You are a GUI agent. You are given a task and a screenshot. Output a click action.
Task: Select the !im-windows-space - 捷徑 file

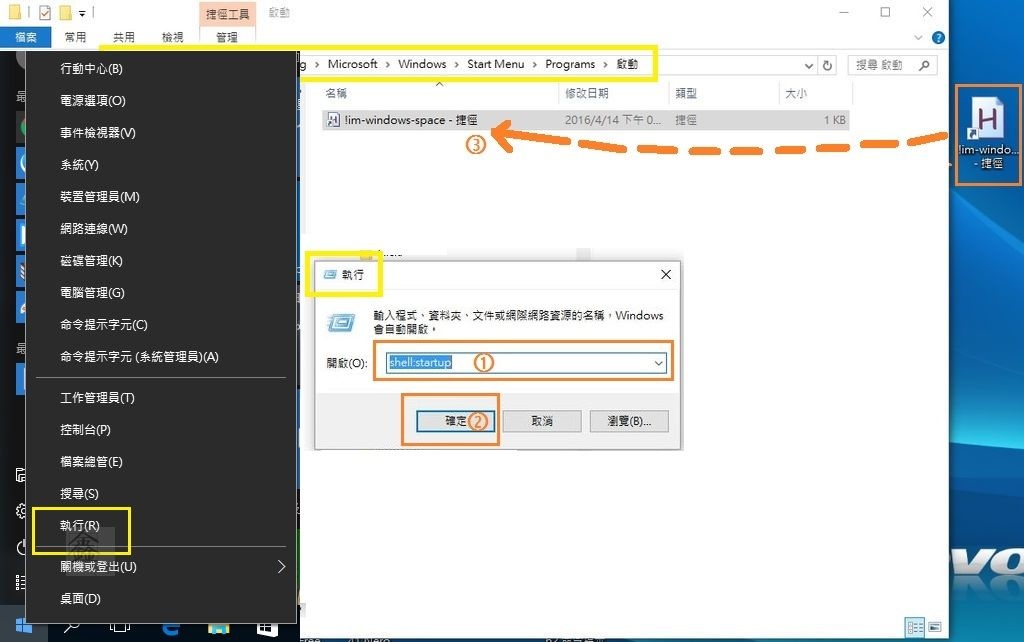[585, 120]
